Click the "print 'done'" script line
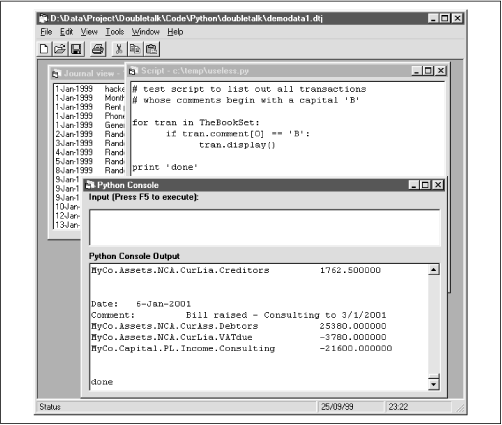Viewport: 502px width, 425px height. (165, 167)
